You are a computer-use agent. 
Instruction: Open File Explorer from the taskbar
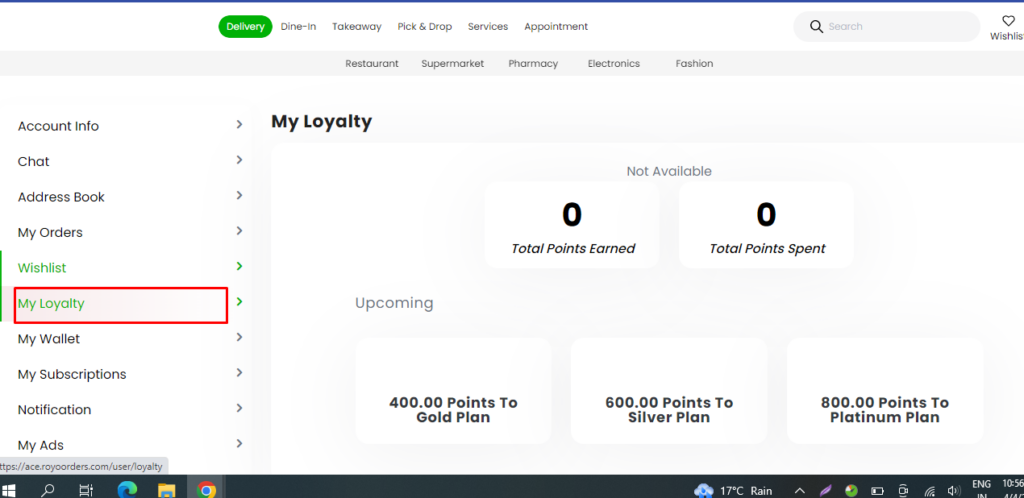tap(166, 490)
